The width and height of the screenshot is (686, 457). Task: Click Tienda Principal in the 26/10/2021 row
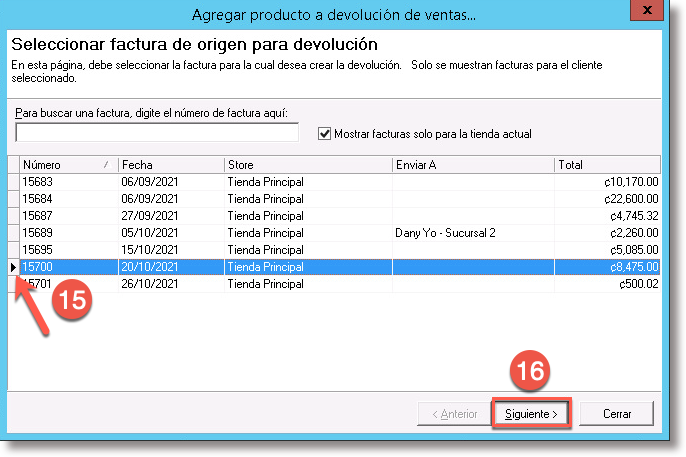(x=265, y=284)
